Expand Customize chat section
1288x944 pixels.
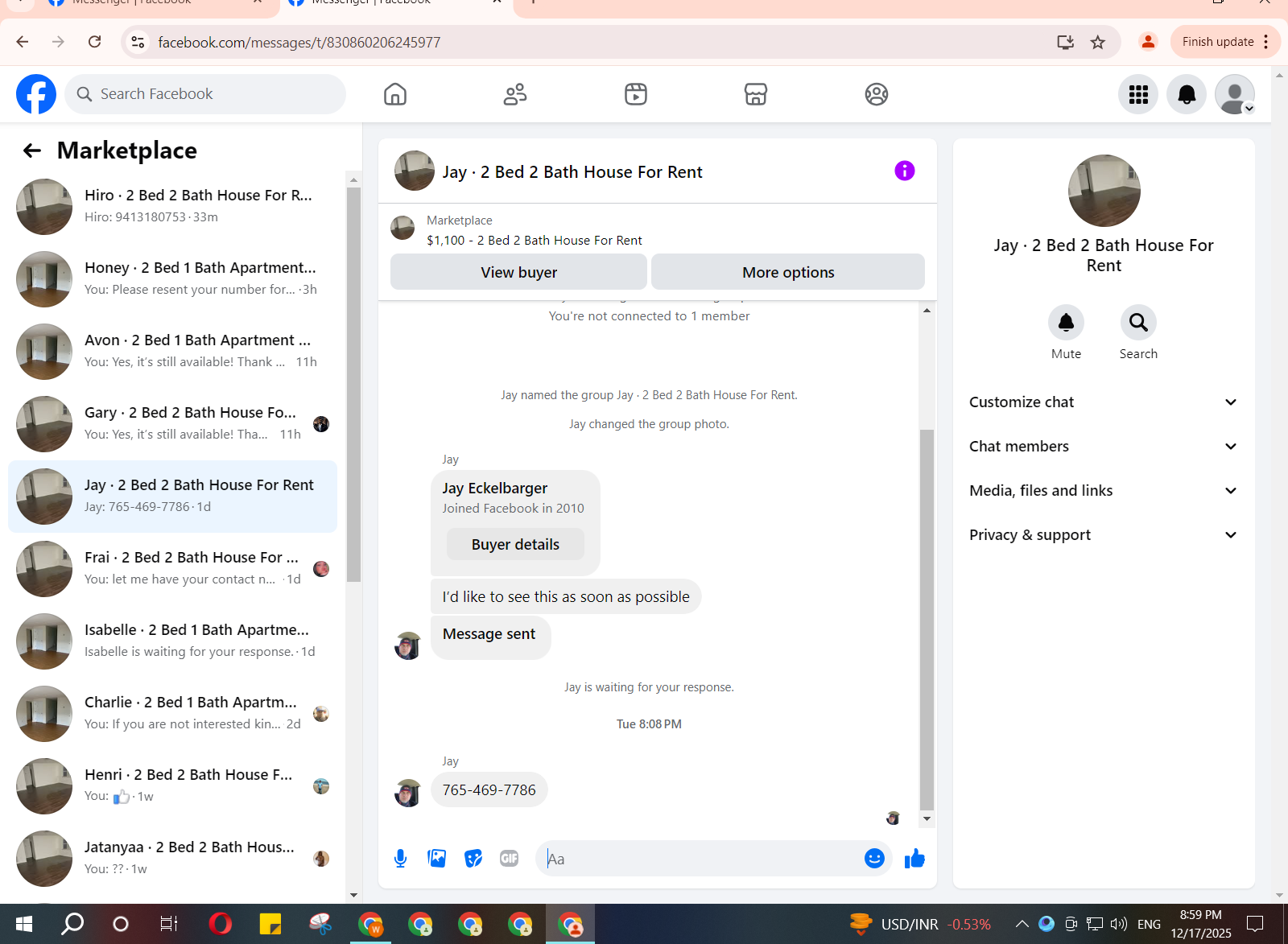pyautogui.click(x=1104, y=402)
